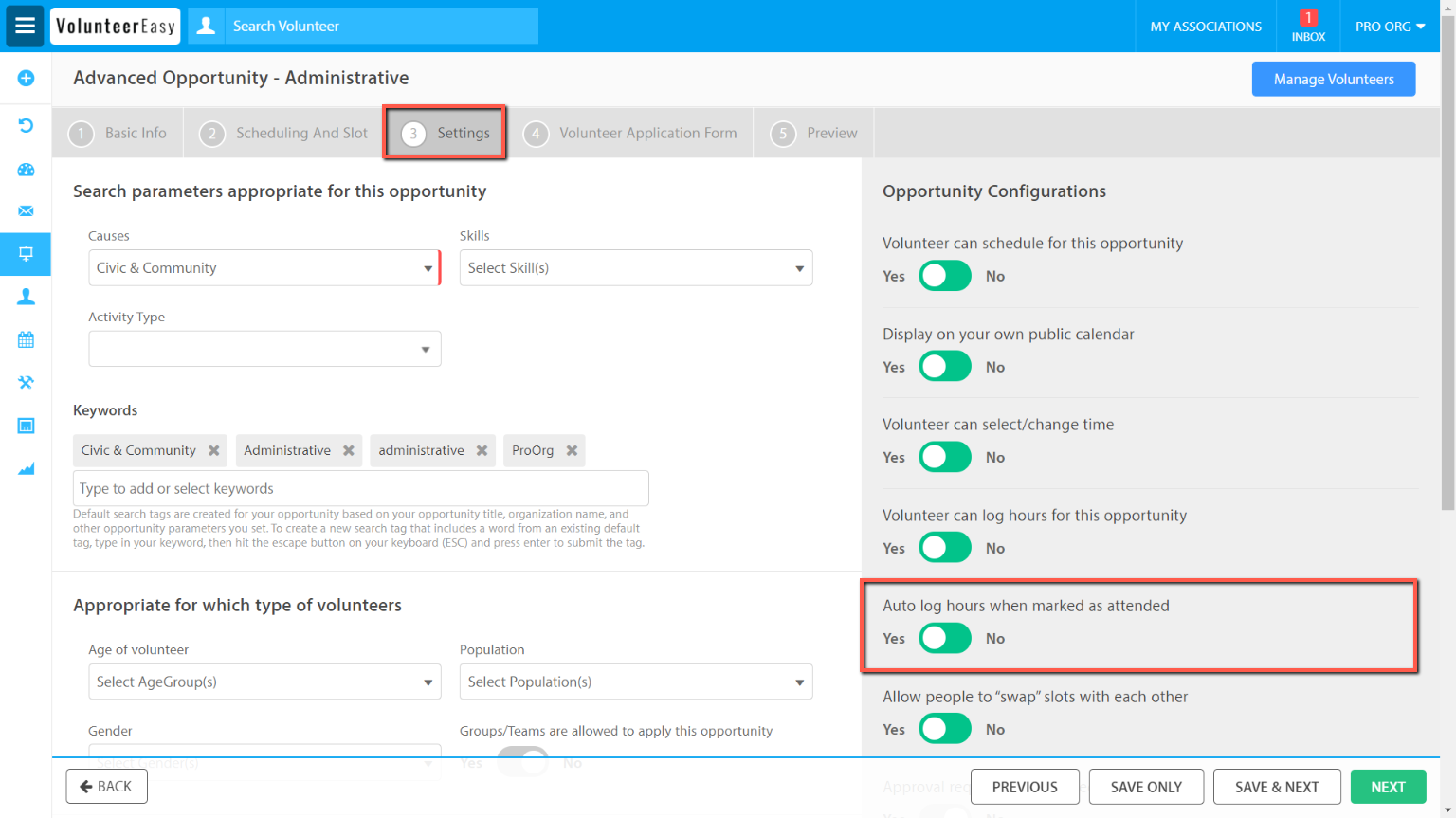This screenshot has width=1456, height=818.
Task: Remove the Civic & Community keyword tag
Action: [214, 450]
